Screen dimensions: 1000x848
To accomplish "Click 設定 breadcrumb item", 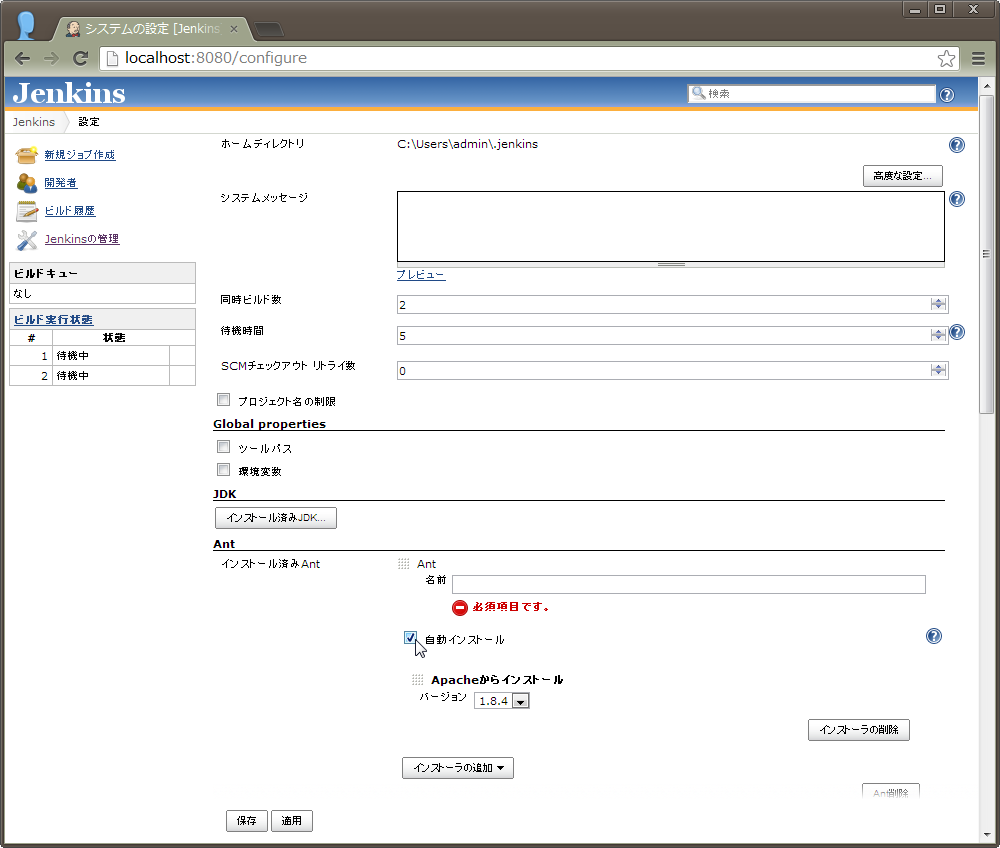I will pyautogui.click(x=89, y=122).
